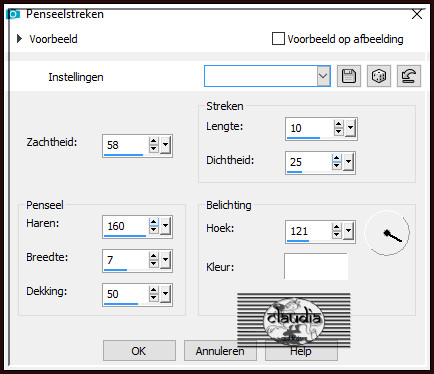Click the Penseelstreken dialog title icon
Screen dimensions: 434x374
point(14,14)
